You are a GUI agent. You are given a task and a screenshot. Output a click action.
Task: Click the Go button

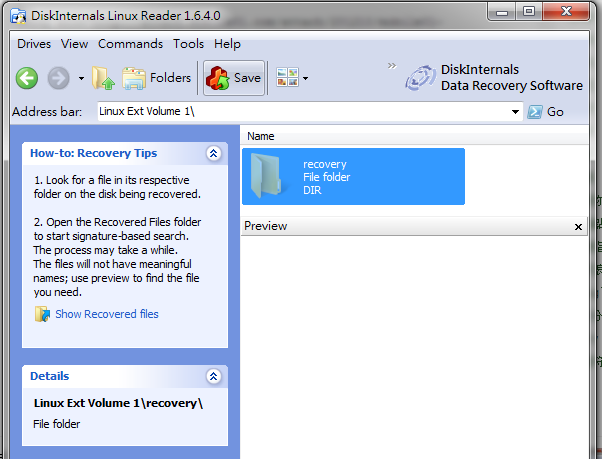tap(545, 112)
